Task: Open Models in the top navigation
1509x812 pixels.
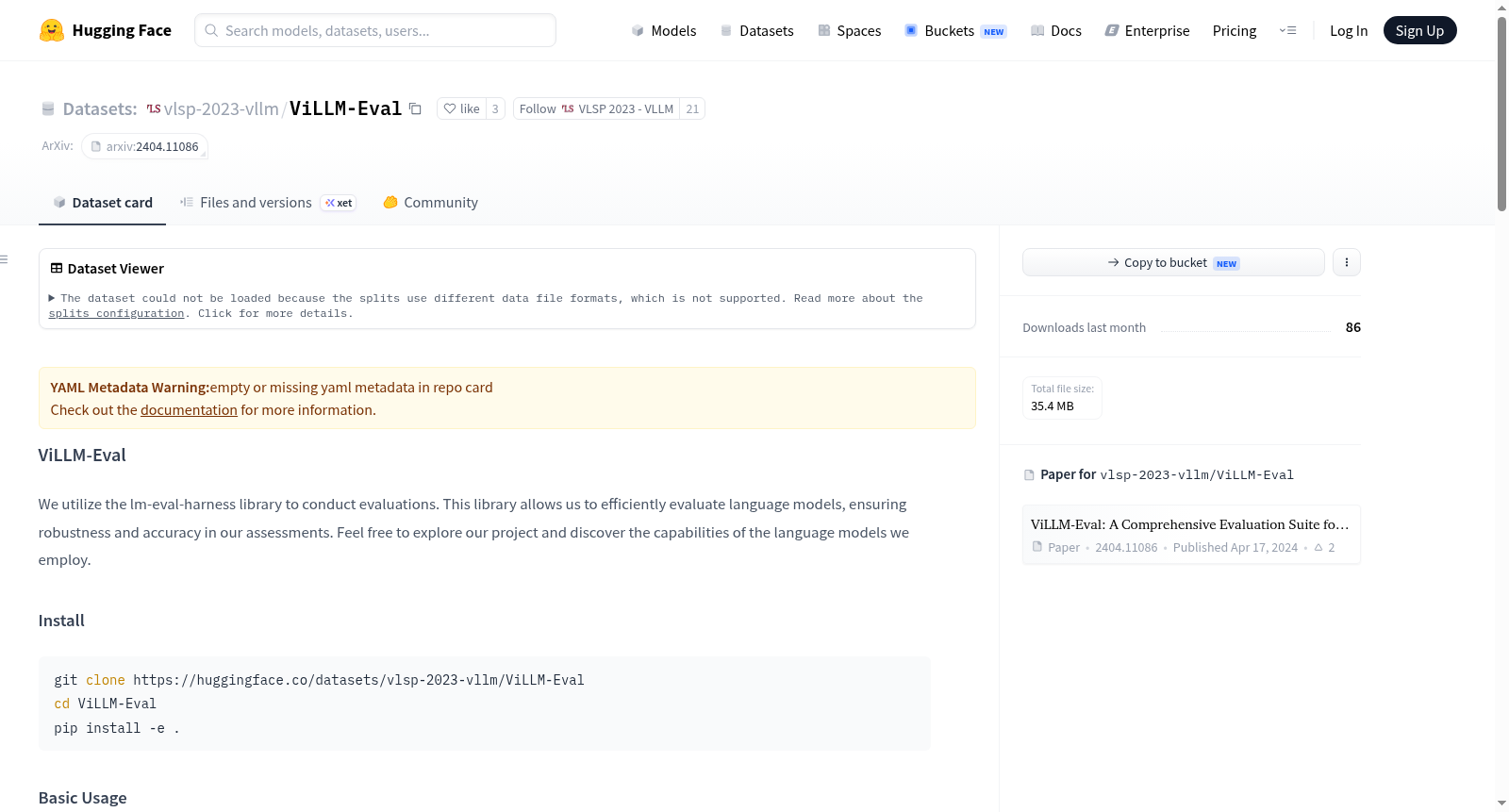Action: click(x=664, y=30)
